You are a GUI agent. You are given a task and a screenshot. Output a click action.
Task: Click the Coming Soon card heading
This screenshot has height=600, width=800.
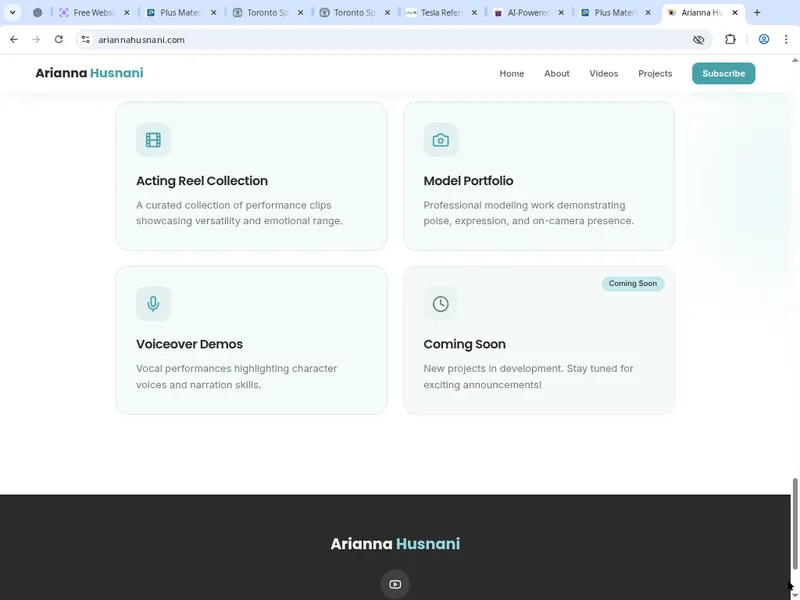tap(464, 344)
